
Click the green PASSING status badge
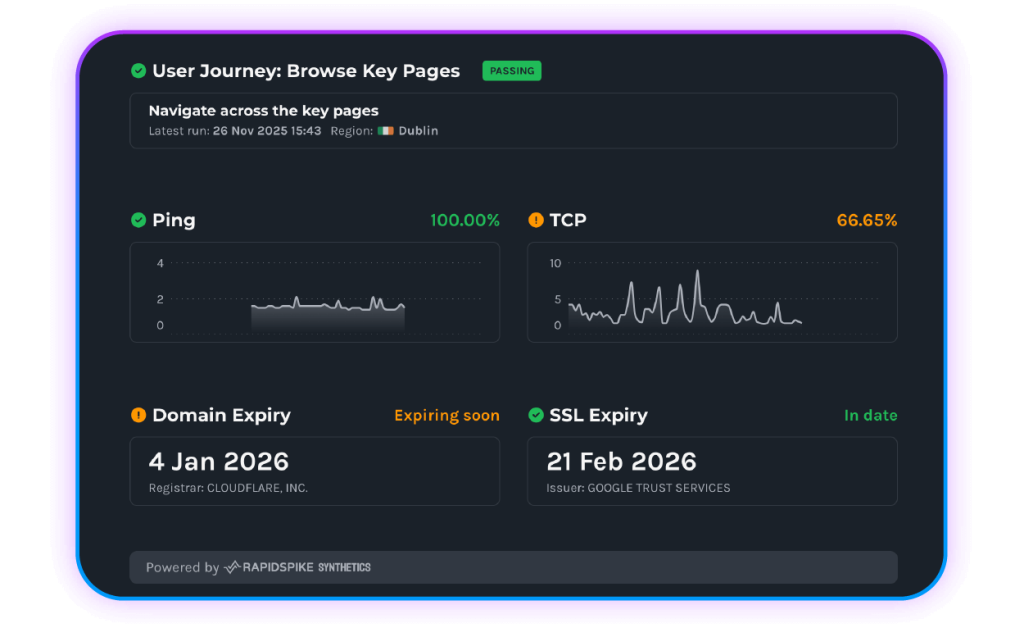point(512,71)
